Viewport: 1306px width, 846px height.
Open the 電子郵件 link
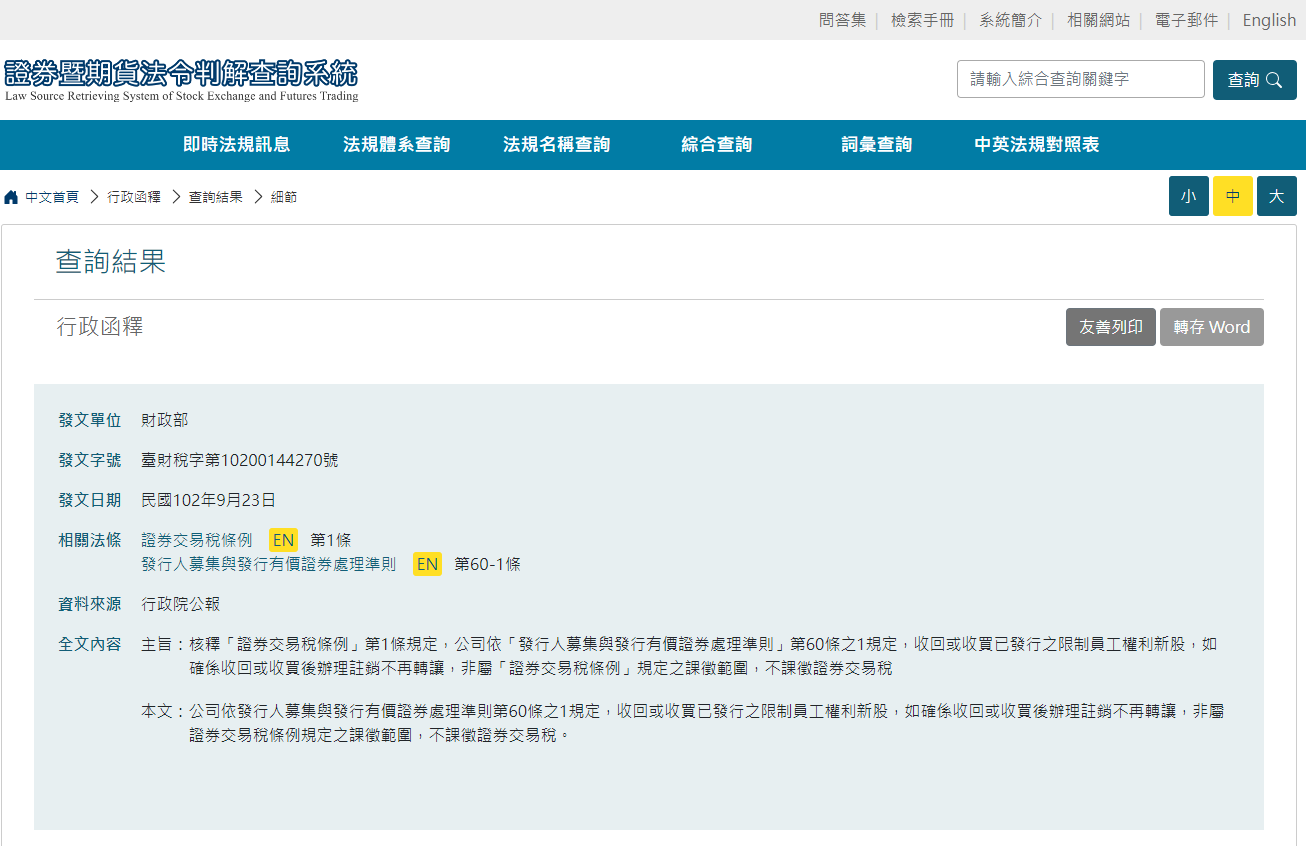click(x=1186, y=20)
